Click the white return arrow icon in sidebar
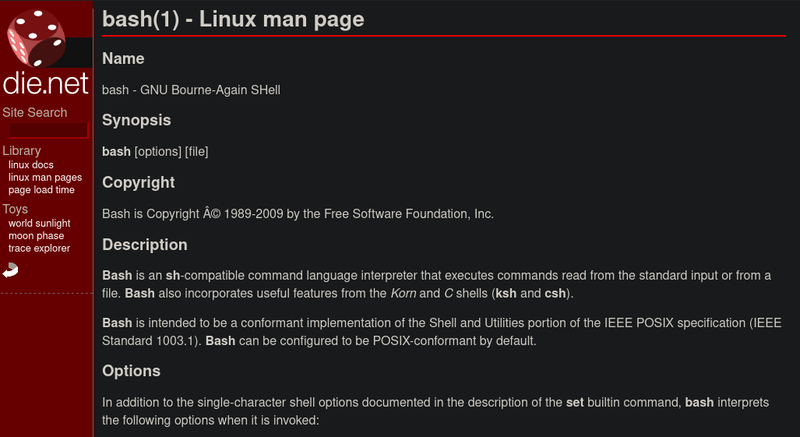800x437 pixels. [11, 269]
